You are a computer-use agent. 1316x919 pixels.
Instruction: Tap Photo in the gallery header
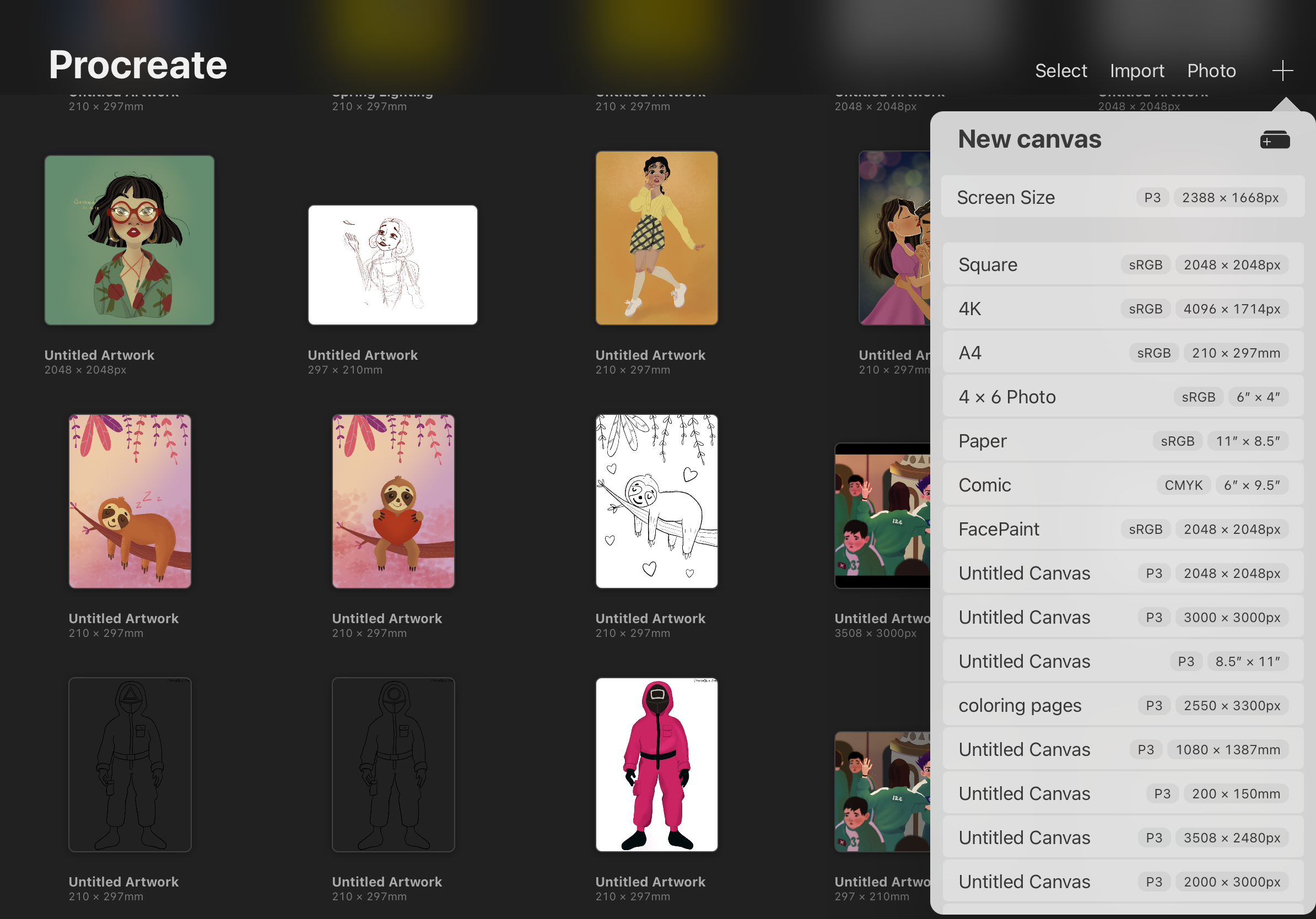point(1211,71)
